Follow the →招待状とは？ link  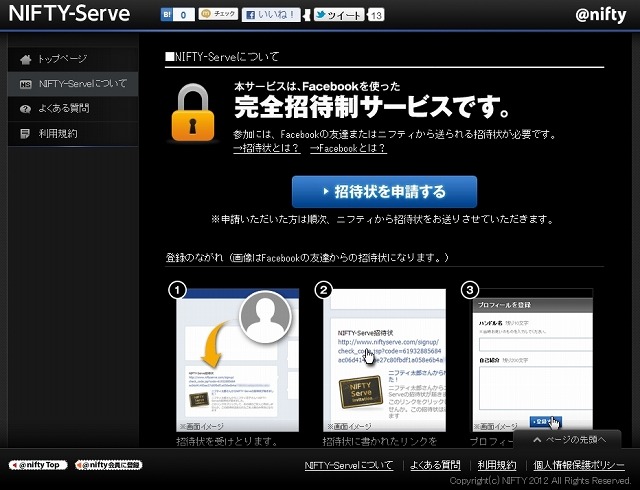click(x=267, y=148)
